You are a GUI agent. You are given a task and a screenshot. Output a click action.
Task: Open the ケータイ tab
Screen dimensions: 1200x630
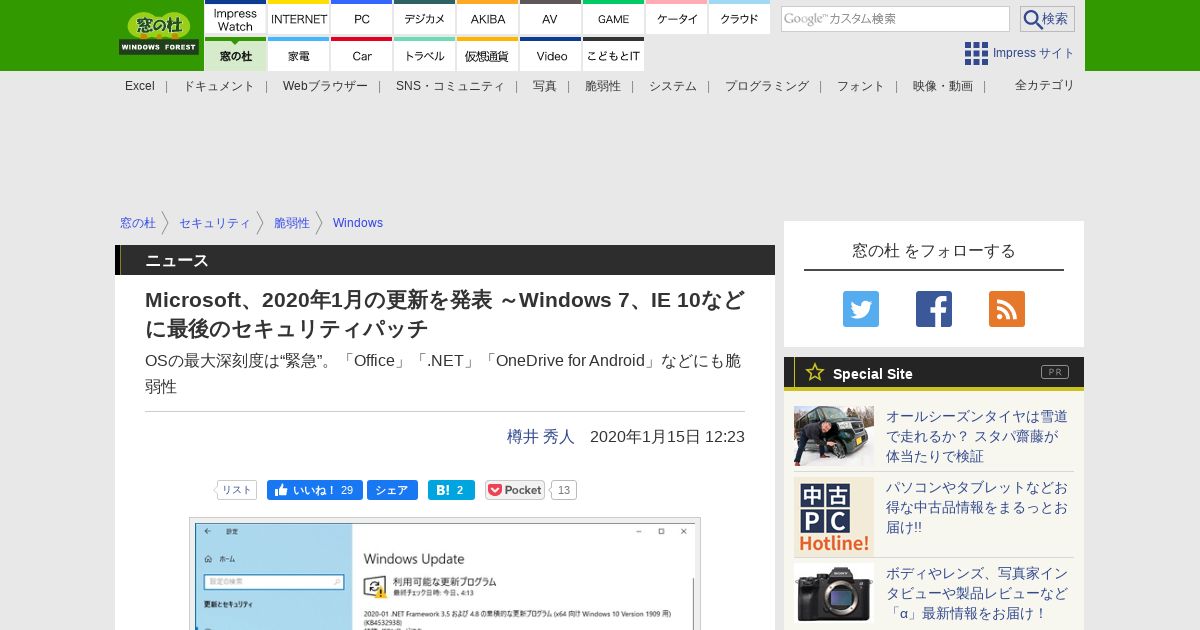(677, 19)
